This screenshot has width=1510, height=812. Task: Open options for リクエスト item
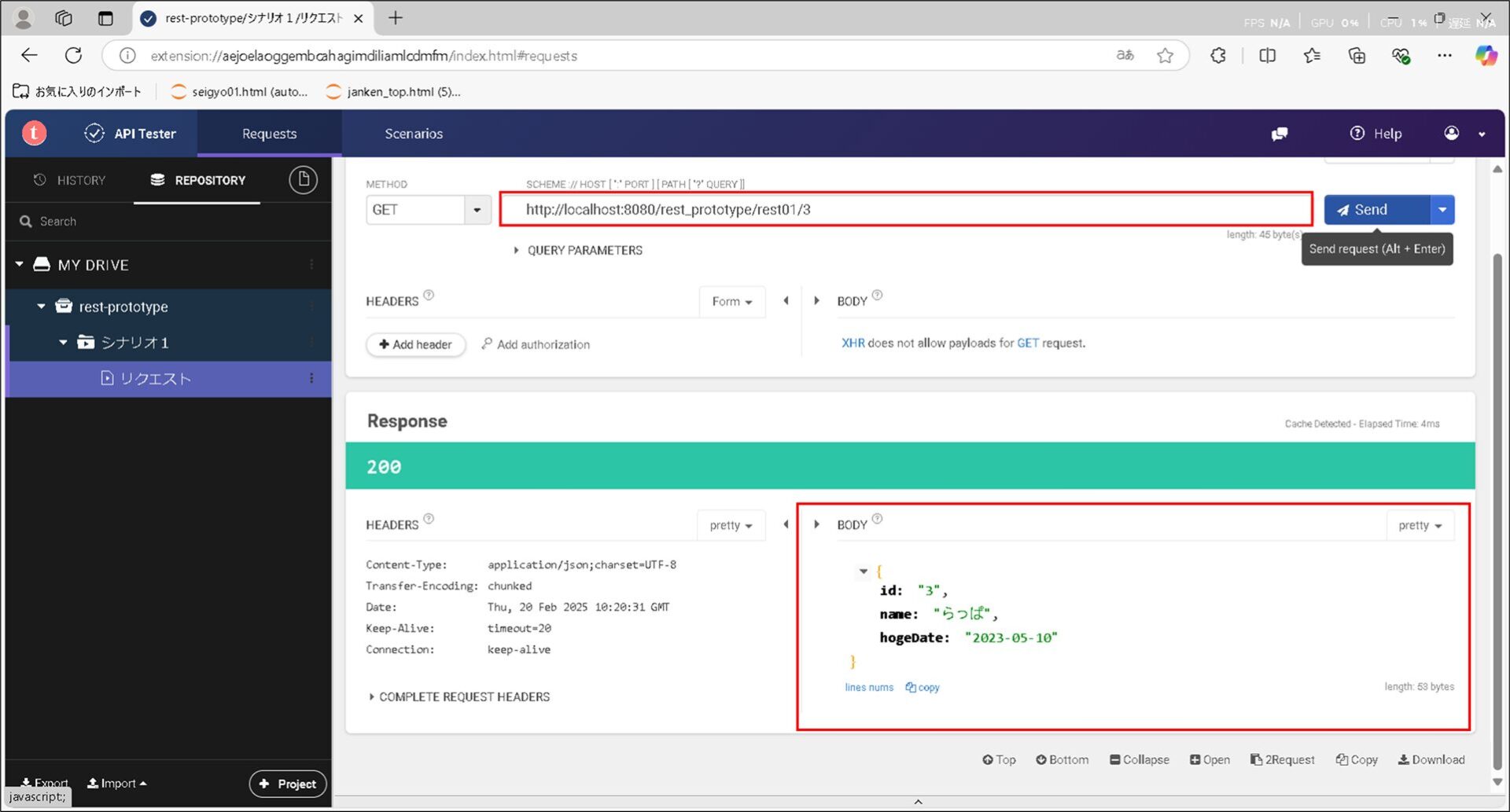click(x=311, y=379)
